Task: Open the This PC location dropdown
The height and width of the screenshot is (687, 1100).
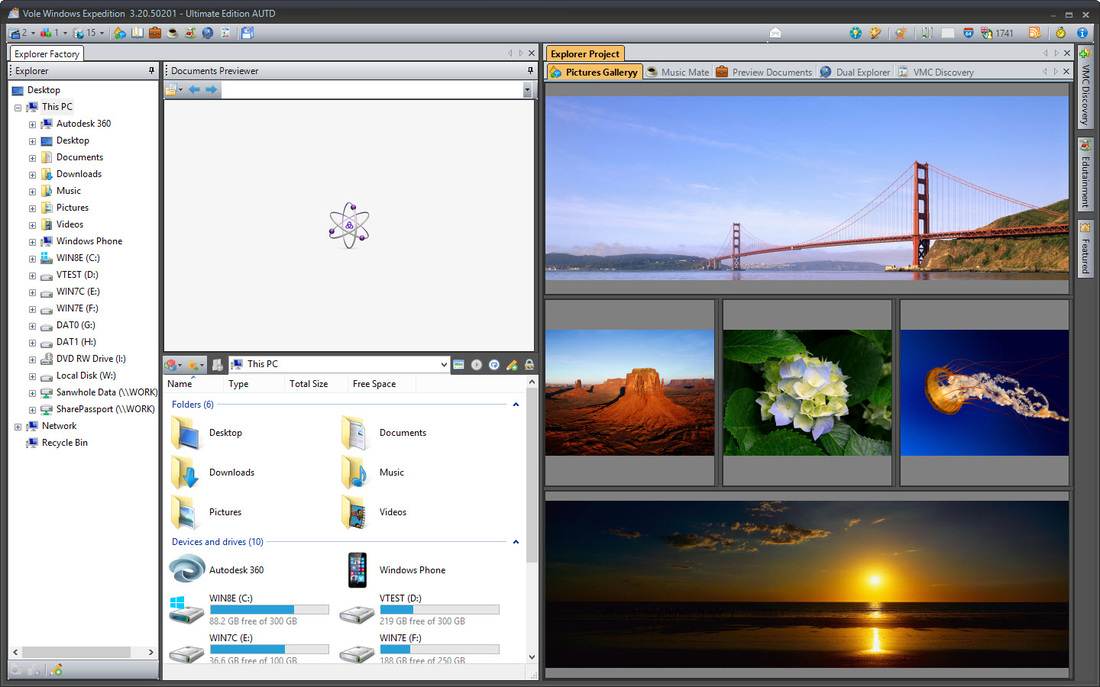Action: point(443,365)
